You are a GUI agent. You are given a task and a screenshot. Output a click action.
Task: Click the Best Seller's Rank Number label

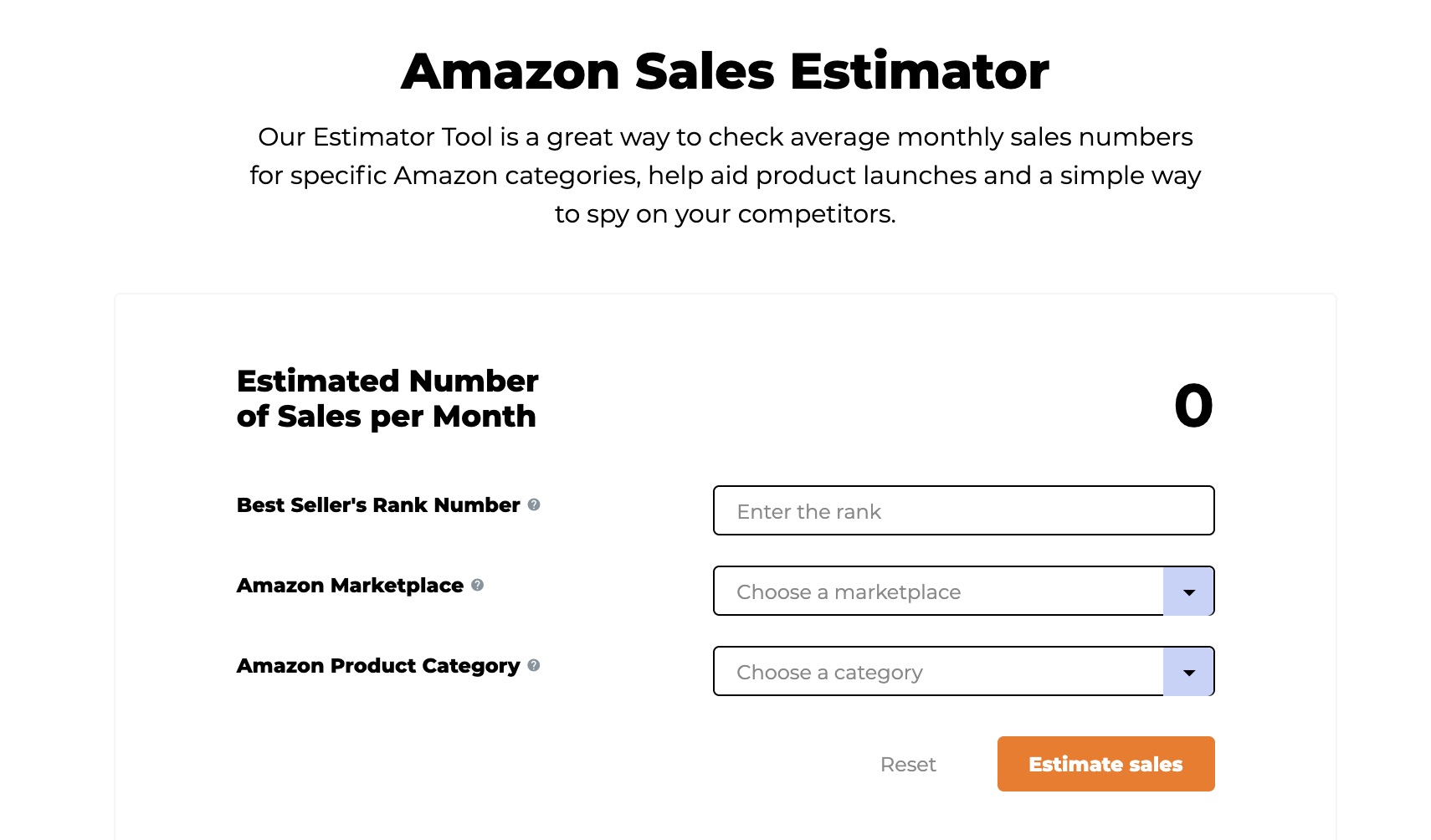pyautogui.click(x=377, y=505)
